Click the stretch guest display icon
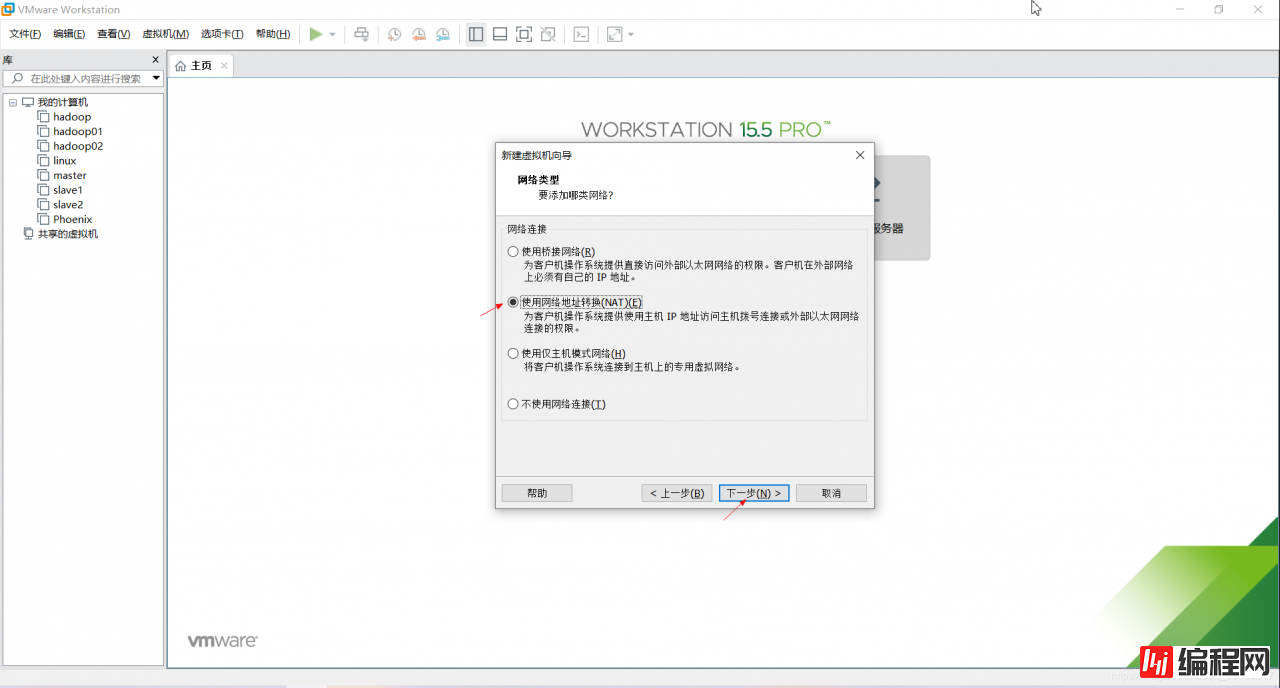 click(x=614, y=34)
